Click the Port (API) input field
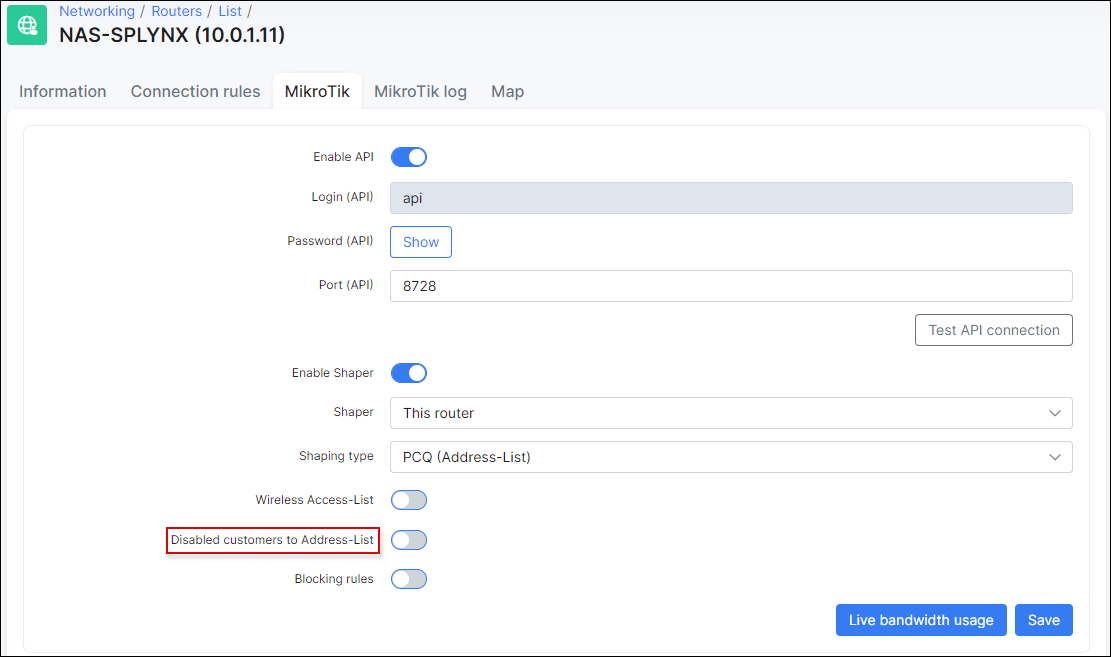 [x=730, y=286]
